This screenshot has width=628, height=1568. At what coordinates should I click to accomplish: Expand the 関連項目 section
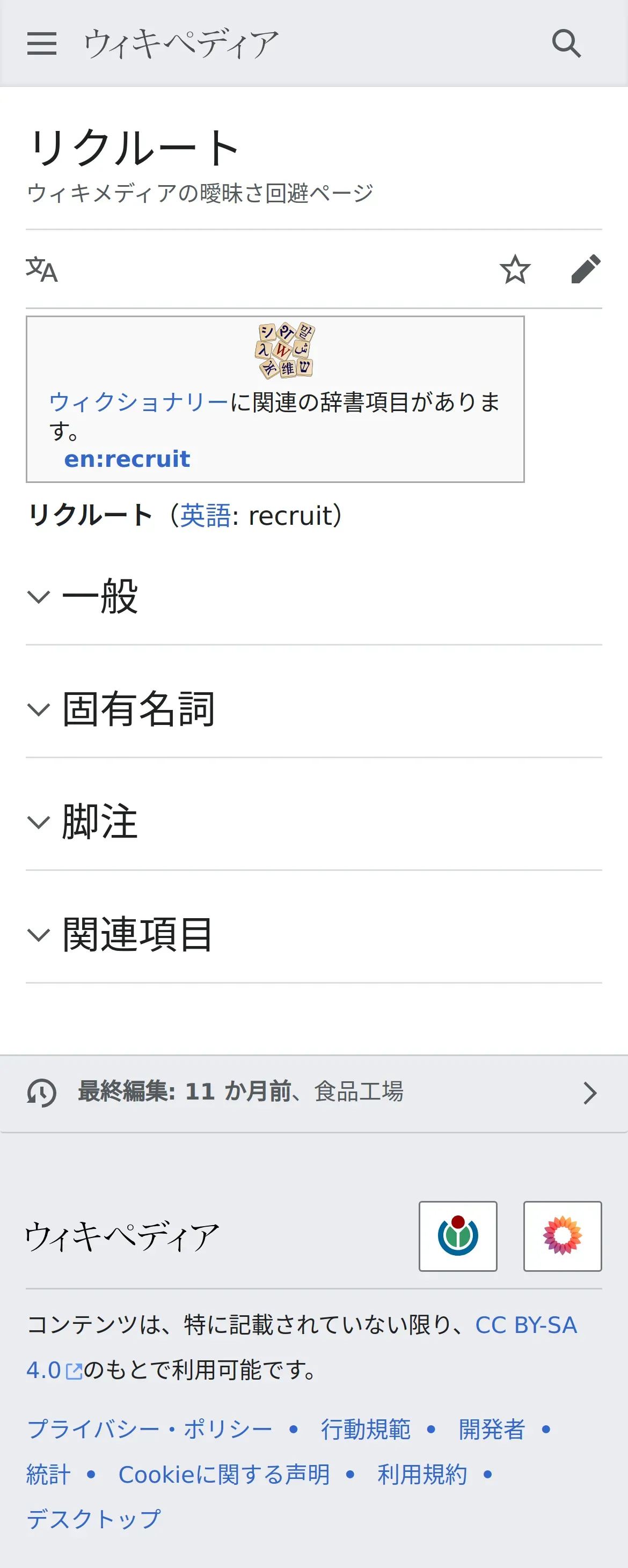point(137,934)
